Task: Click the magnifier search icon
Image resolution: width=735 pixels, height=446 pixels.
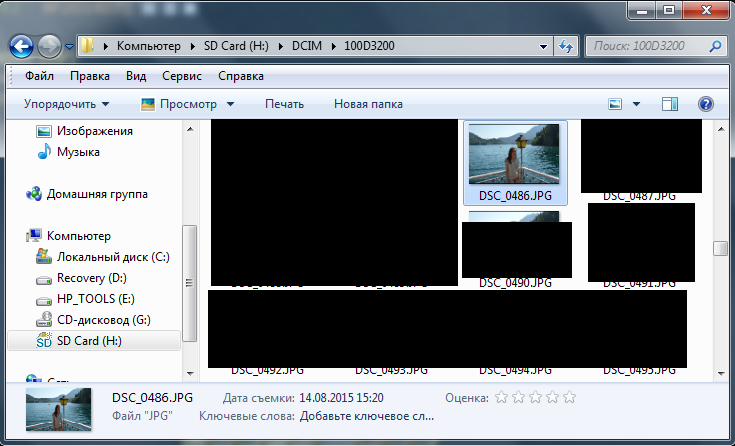Action: pyautogui.click(x=715, y=46)
